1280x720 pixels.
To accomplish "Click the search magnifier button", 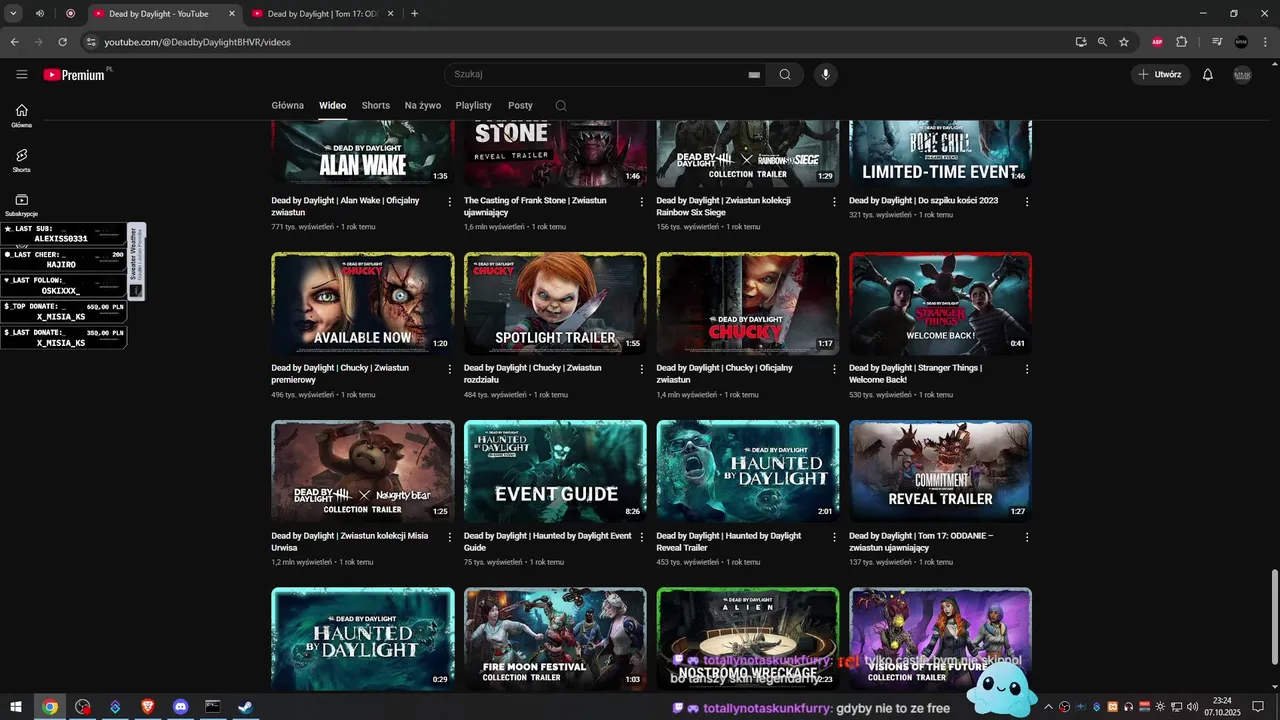I will click(785, 74).
